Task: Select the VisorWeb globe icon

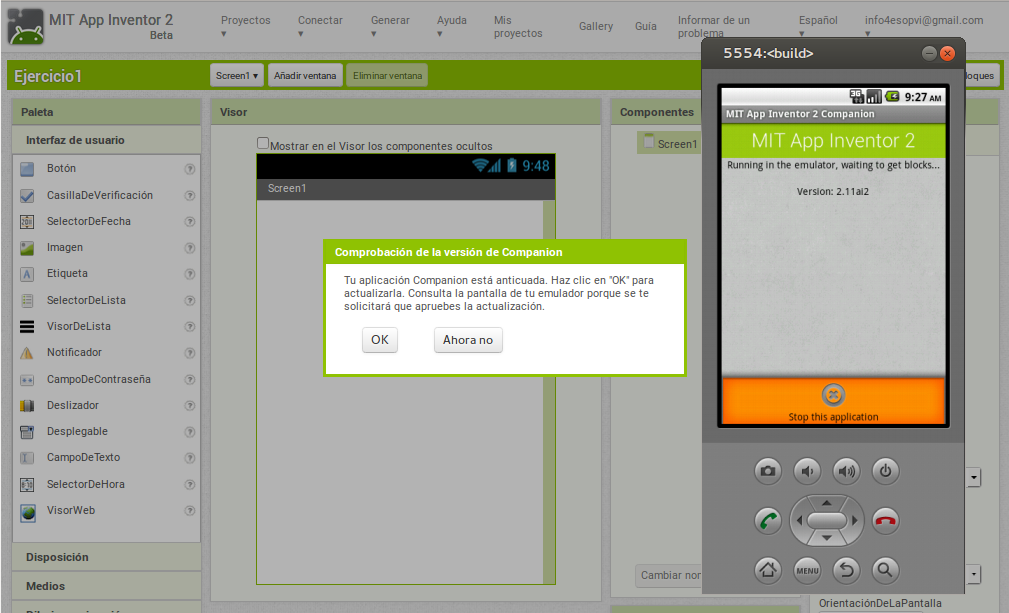Action: [x=28, y=513]
